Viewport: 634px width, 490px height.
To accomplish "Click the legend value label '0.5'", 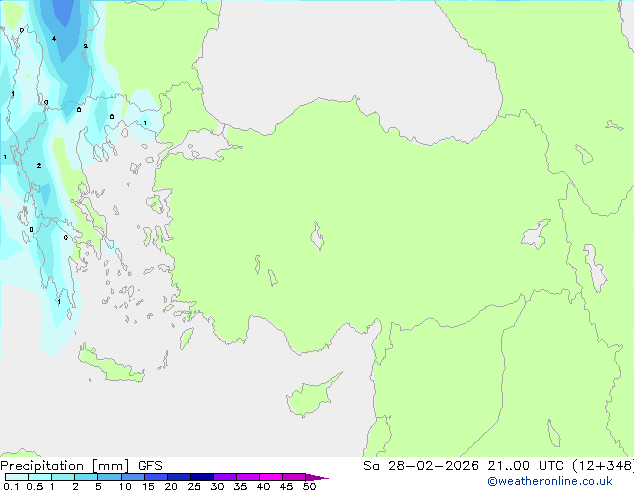I will click(x=34, y=486).
